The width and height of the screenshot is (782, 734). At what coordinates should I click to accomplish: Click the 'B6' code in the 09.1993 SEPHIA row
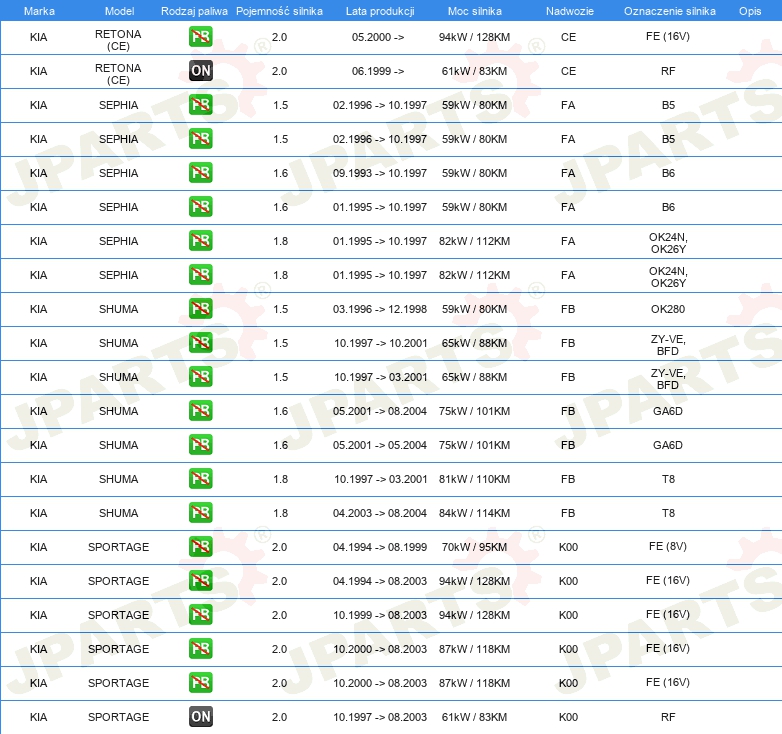668,173
